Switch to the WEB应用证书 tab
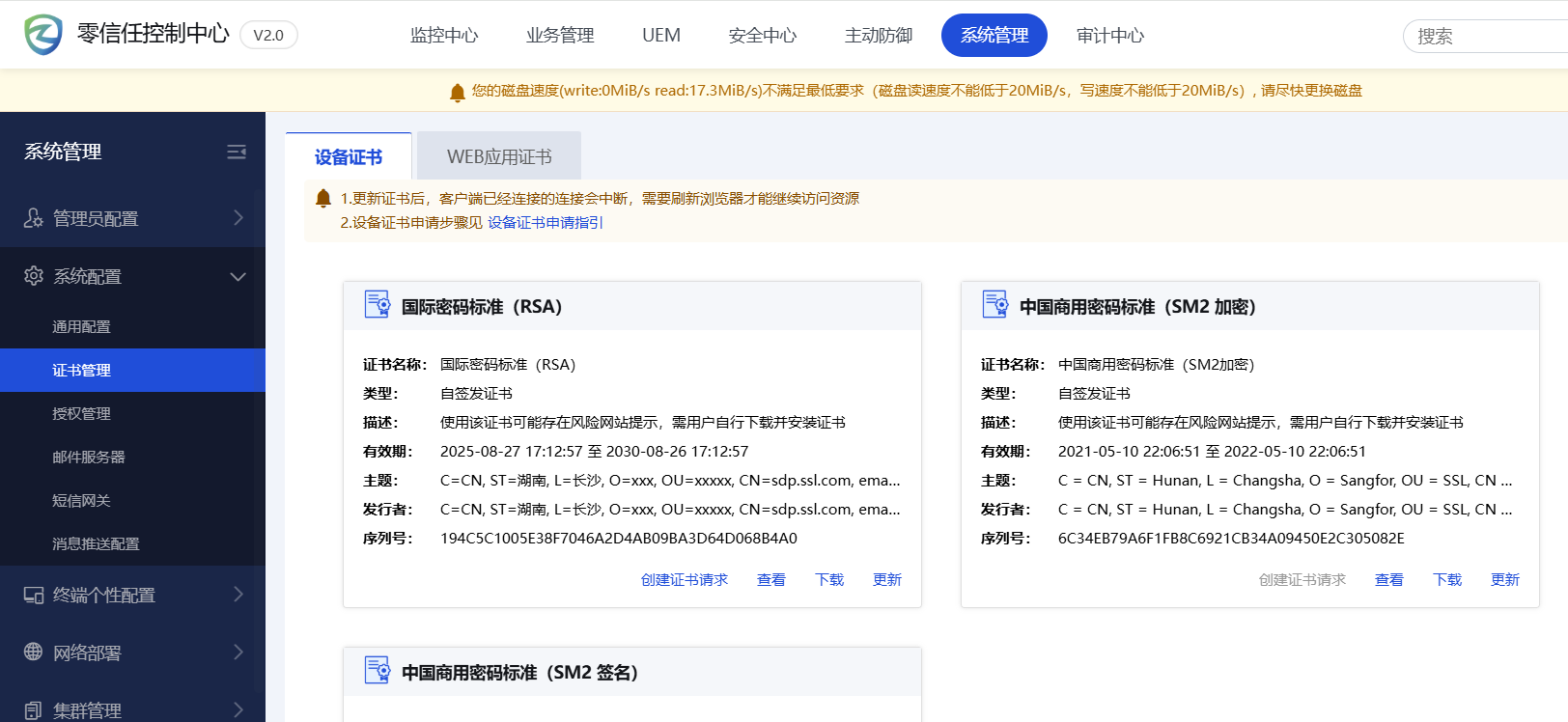The height and width of the screenshot is (722, 1568). [499, 156]
